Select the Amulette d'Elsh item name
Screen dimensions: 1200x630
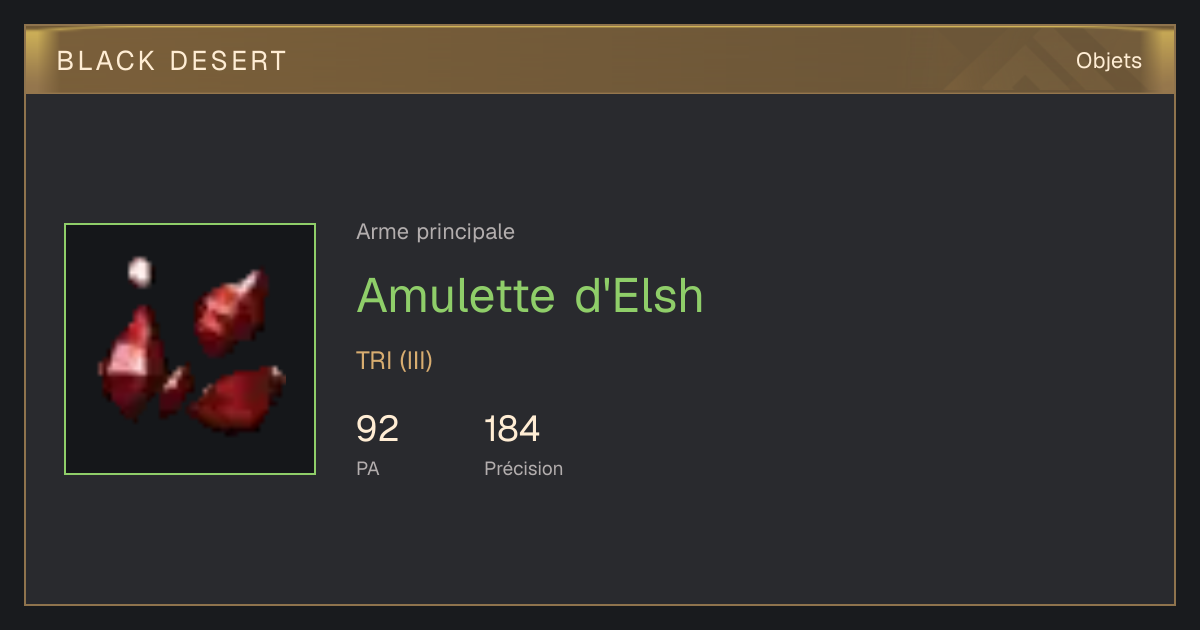(x=530, y=295)
